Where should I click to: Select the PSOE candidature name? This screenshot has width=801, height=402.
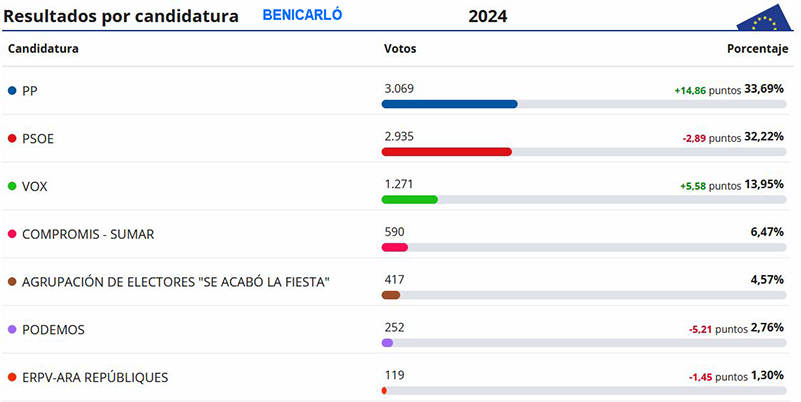[x=38, y=139]
